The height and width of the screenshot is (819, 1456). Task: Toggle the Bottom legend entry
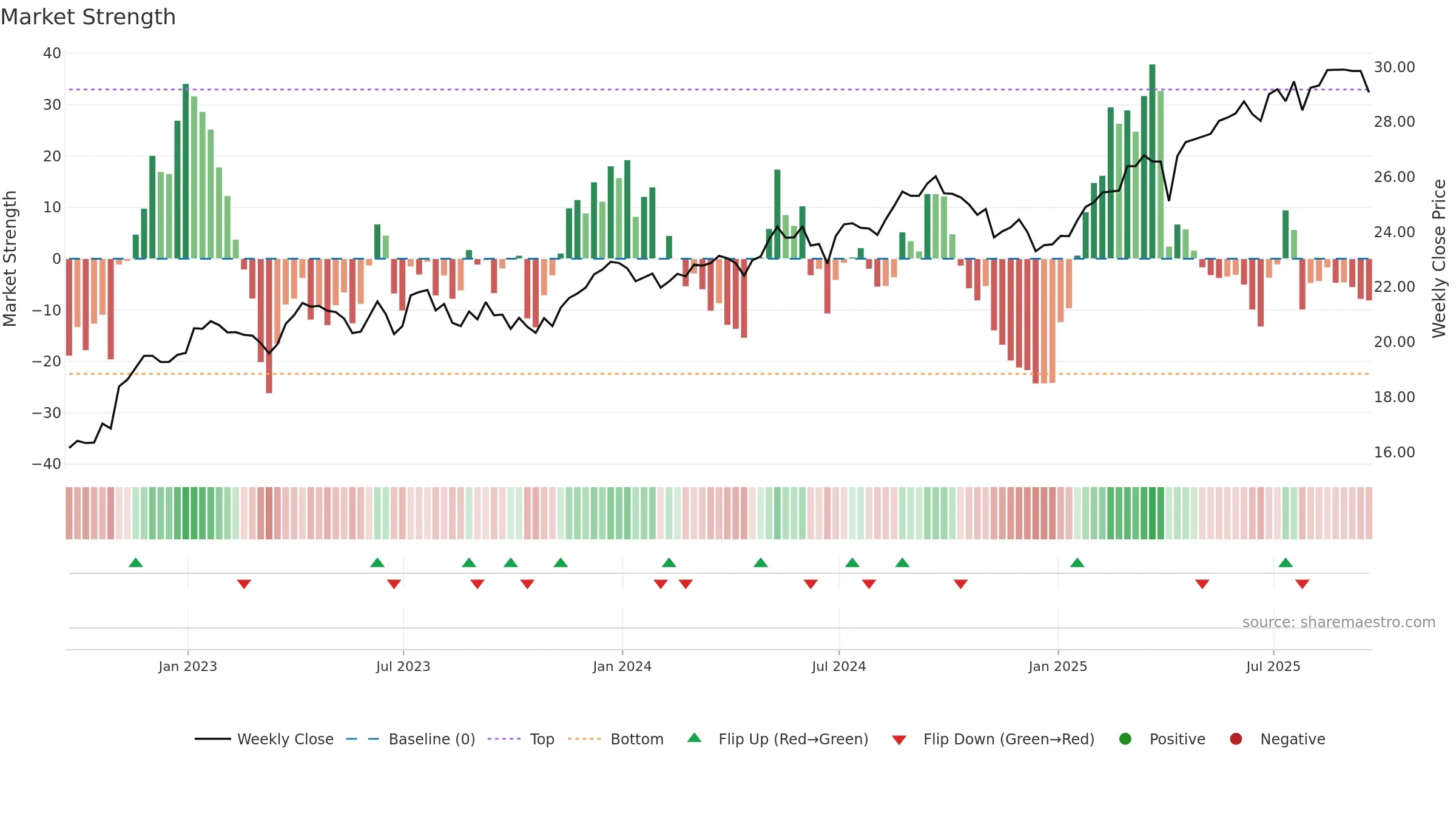click(x=616, y=739)
